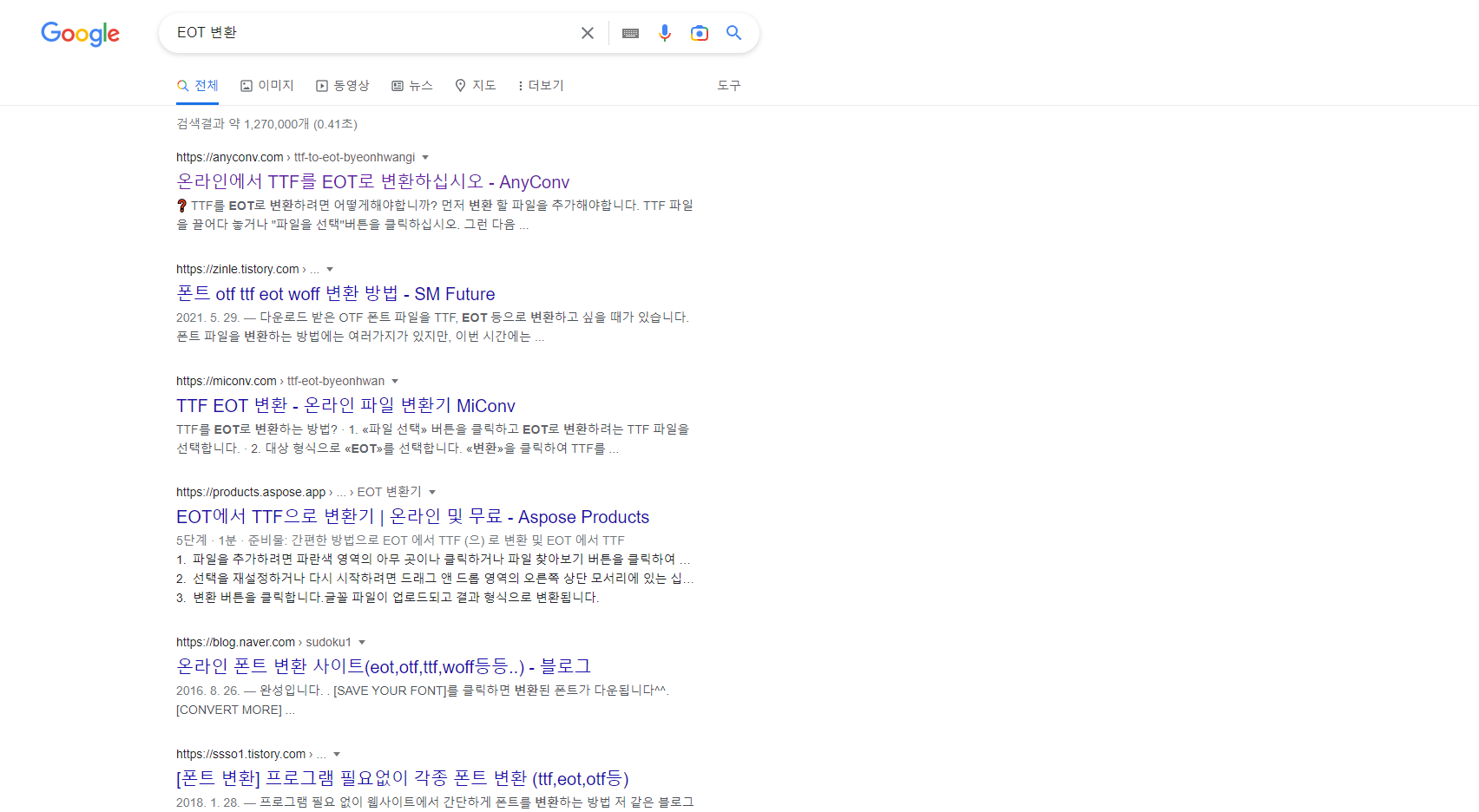
Task: Switch to the 이미지 tab
Action: click(267, 86)
